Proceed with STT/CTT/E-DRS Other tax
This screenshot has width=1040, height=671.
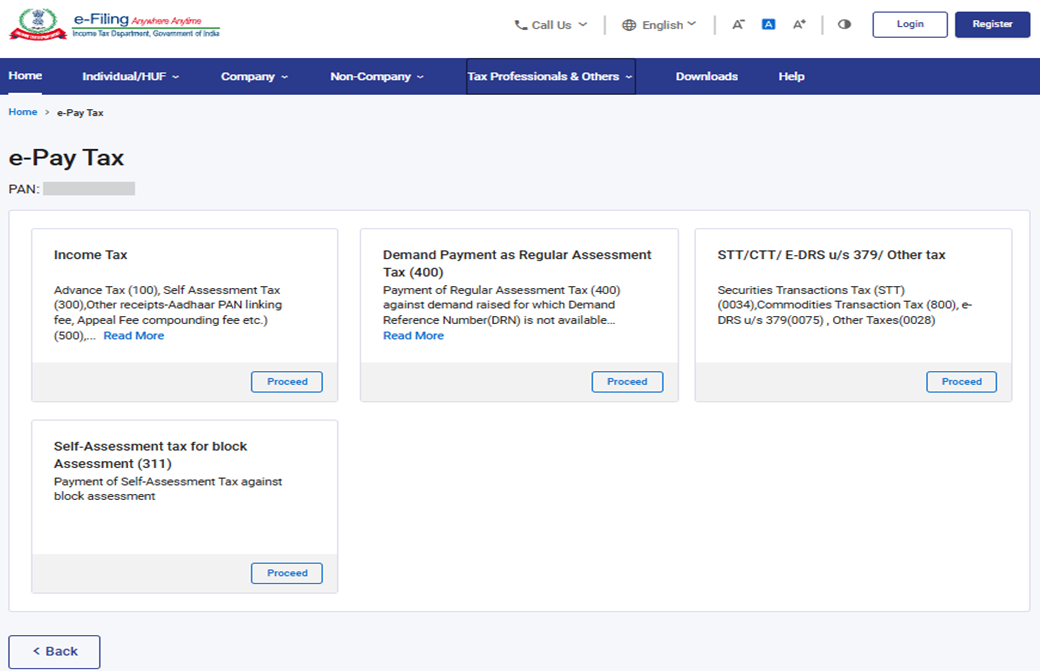pos(961,382)
